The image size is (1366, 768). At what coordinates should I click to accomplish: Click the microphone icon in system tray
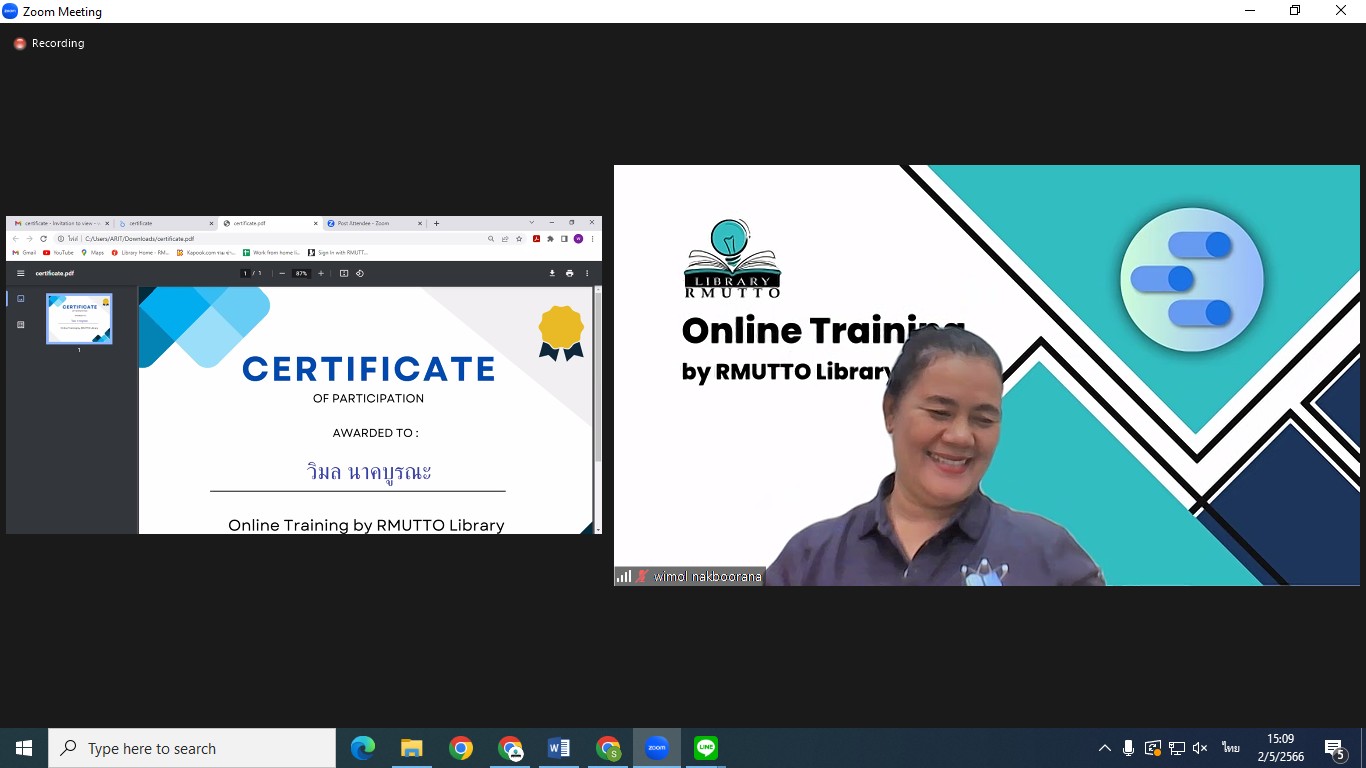point(1128,748)
